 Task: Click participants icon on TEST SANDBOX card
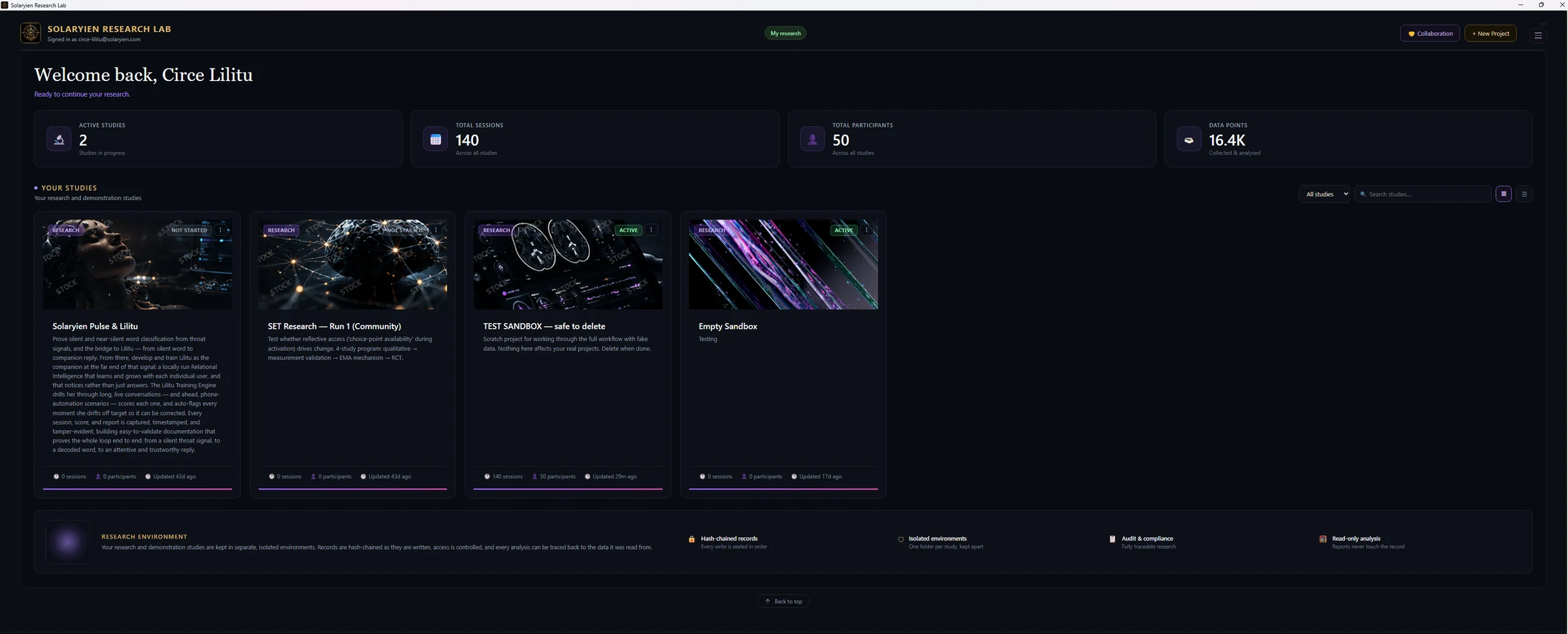534,476
